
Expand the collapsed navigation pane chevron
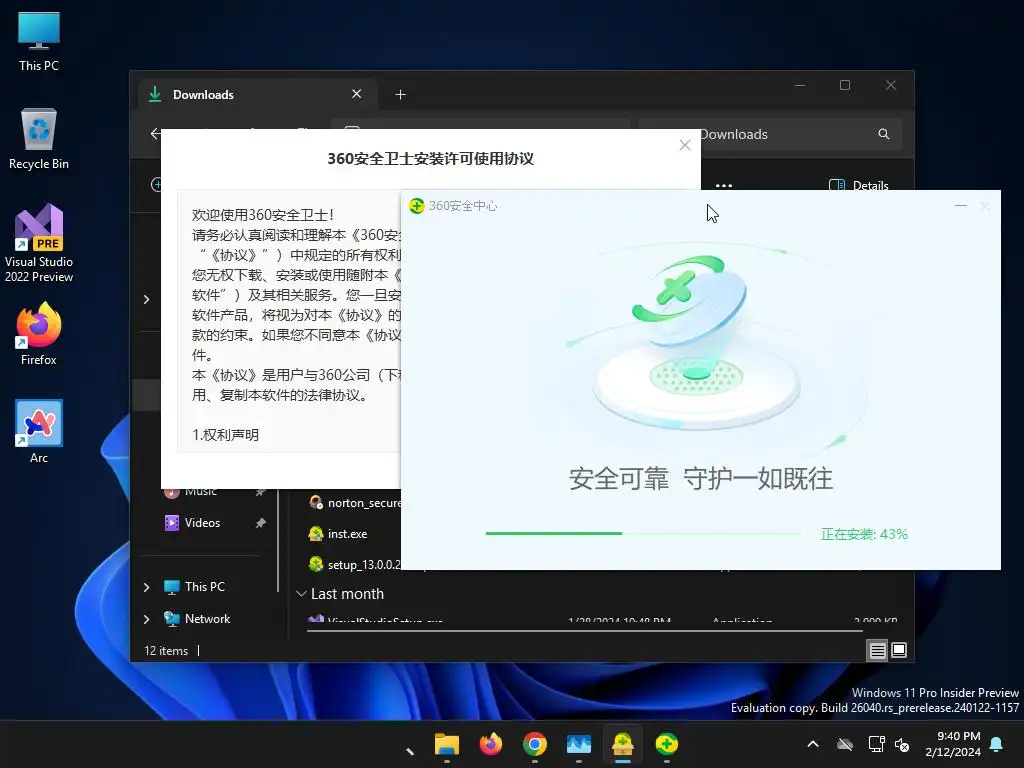point(146,299)
